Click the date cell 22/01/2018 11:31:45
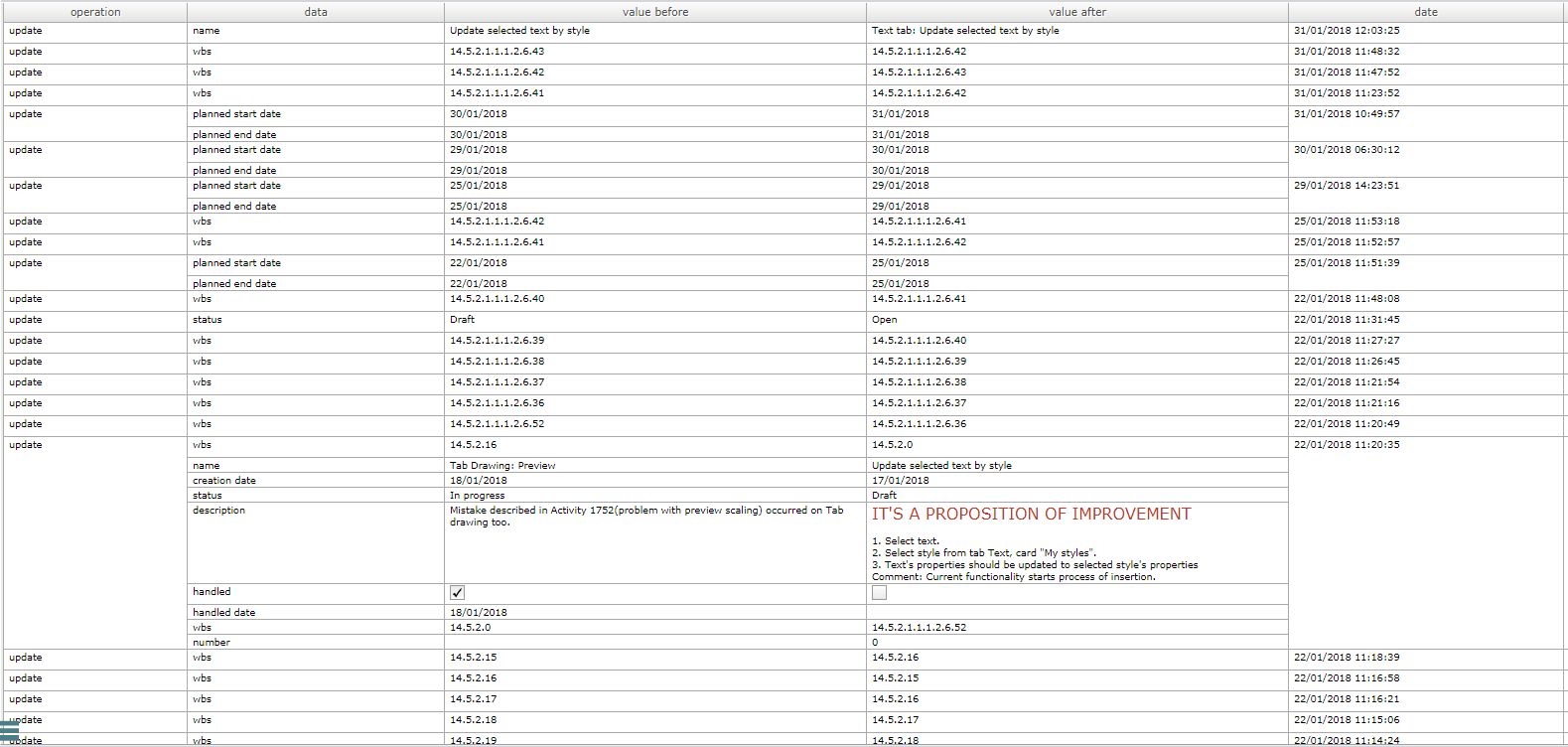This screenshot has height=747, width=1568. (1347, 320)
